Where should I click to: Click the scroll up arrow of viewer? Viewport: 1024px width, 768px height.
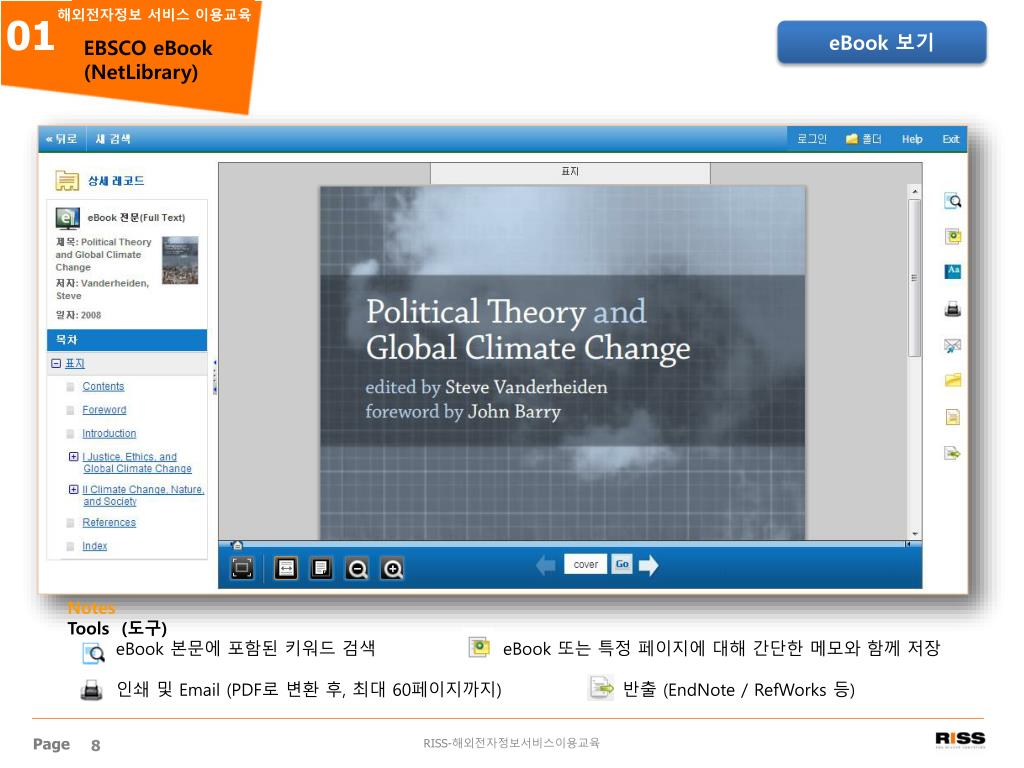click(915, 191)
